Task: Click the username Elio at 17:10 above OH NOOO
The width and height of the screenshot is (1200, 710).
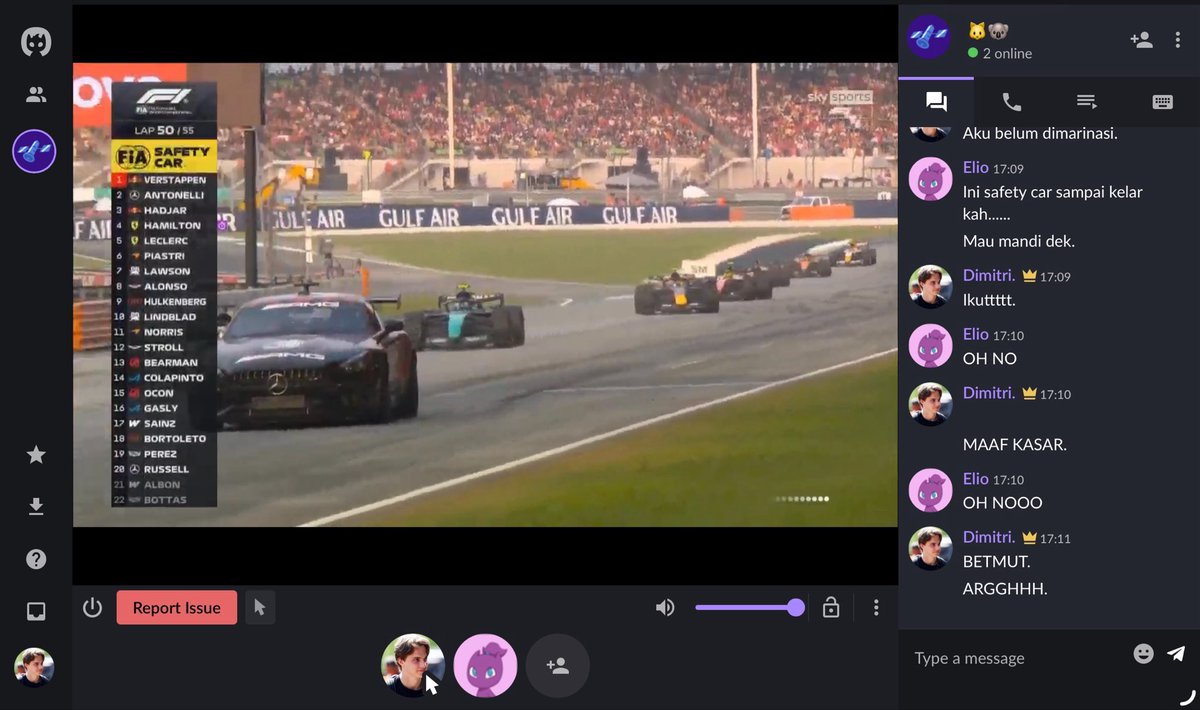Action: point(976,478)
